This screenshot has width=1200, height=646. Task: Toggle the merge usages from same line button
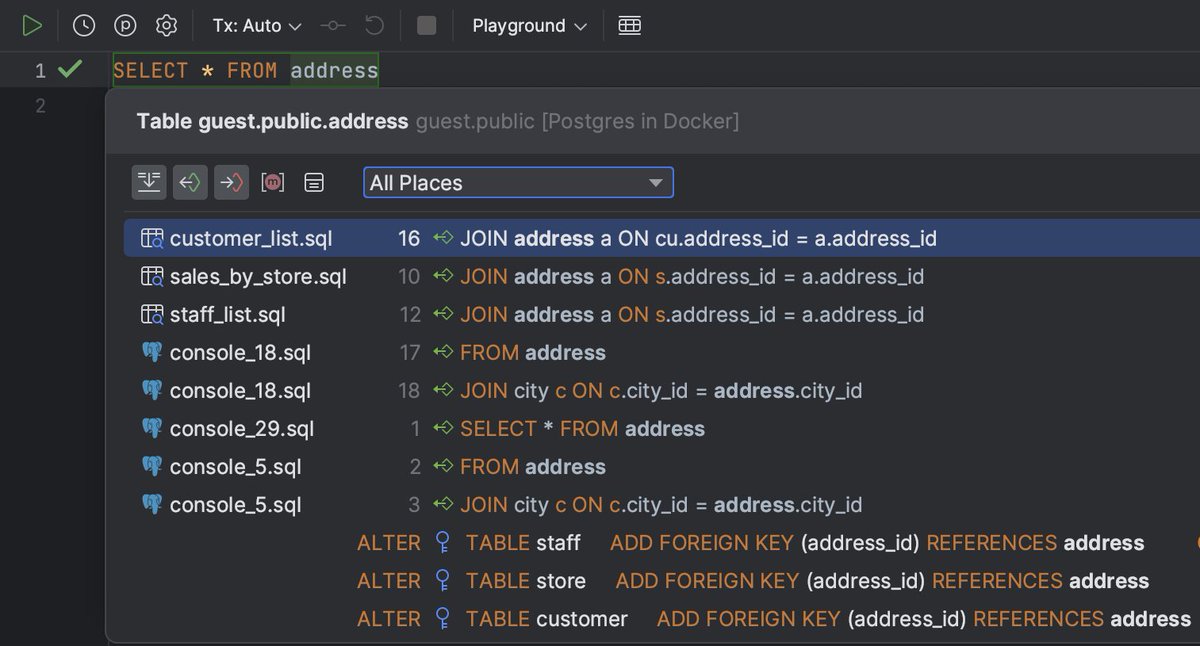[149, 182]
